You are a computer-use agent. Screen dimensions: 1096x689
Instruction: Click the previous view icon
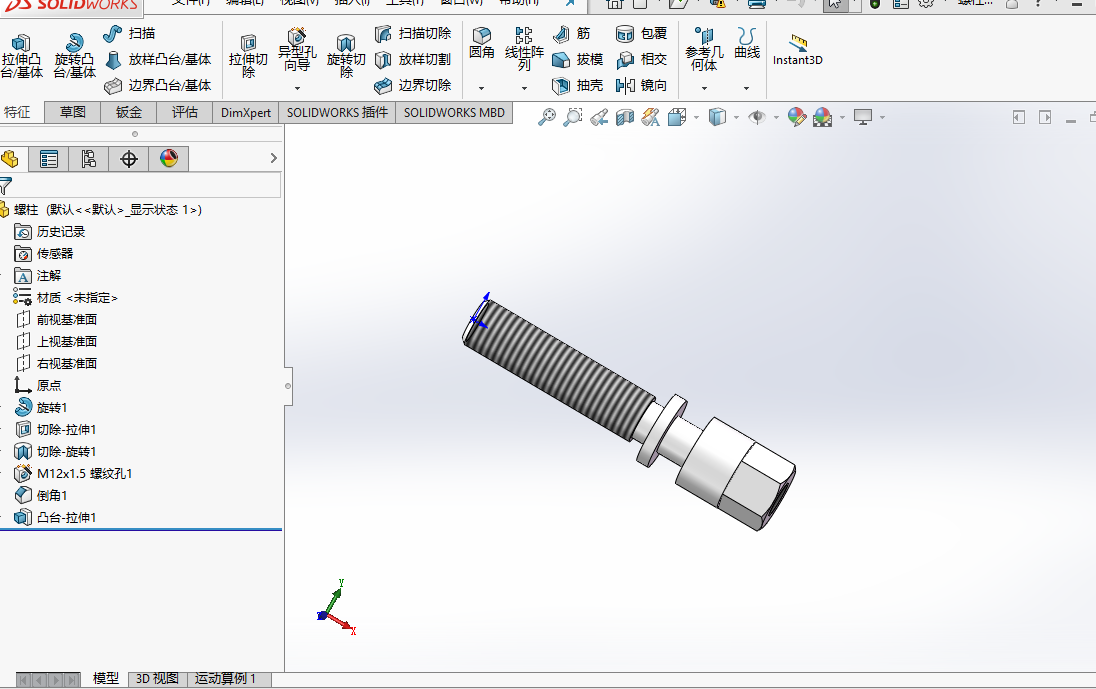[598, 117]
